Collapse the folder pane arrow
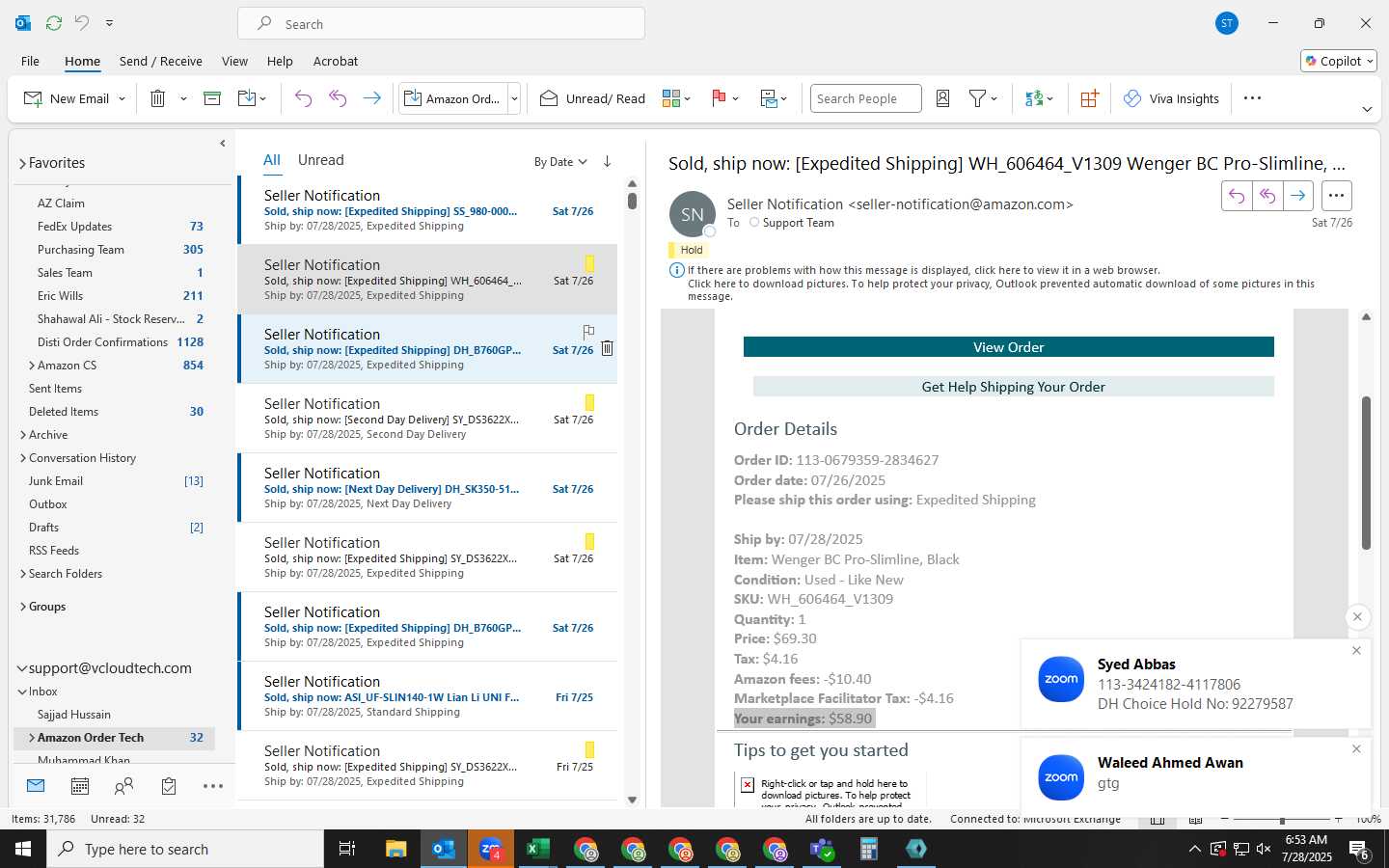Image resolution: width=1389 pixels, height=868 pixels. 223,143
